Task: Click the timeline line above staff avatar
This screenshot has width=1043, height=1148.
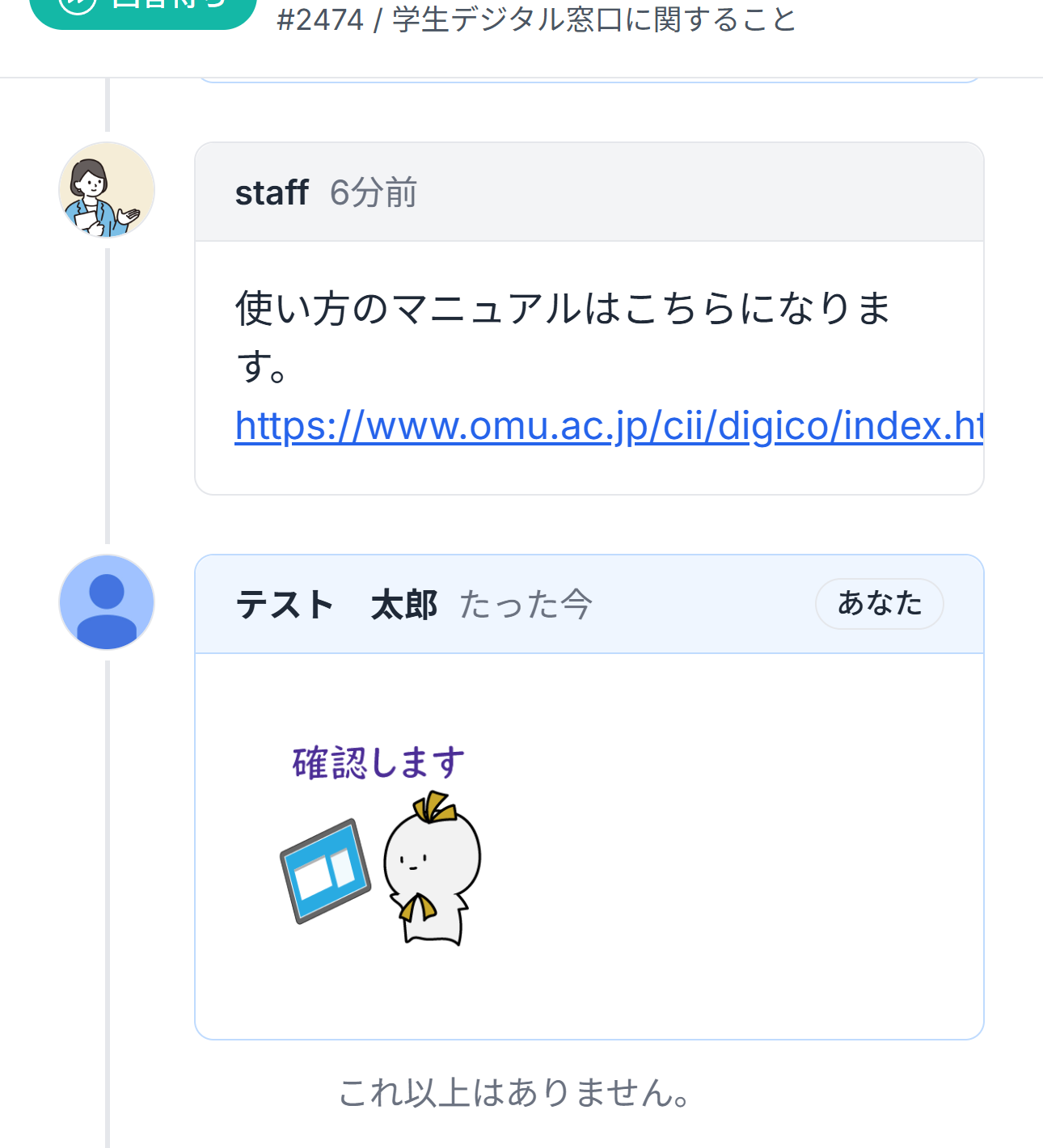Action: click(x=107, y=105)
